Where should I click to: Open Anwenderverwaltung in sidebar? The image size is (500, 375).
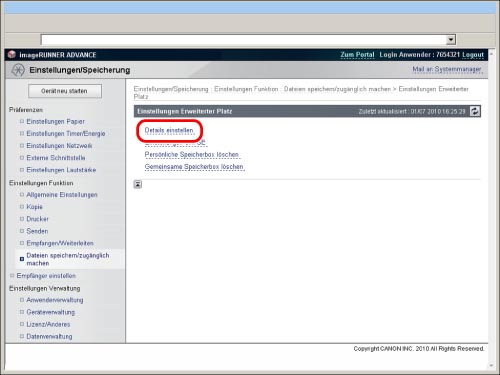[55, 300]
